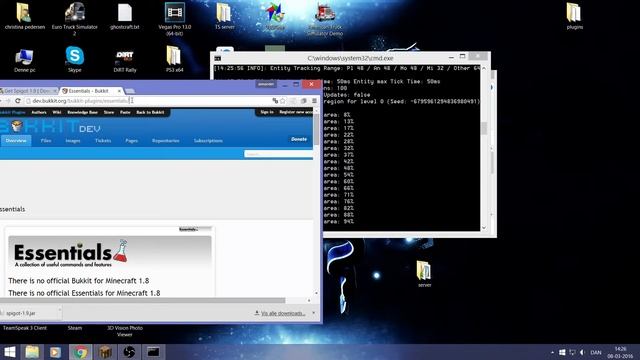Click Sign in on Bukkit page
This screenshot has width=640, height=360.
coord(267,112)
